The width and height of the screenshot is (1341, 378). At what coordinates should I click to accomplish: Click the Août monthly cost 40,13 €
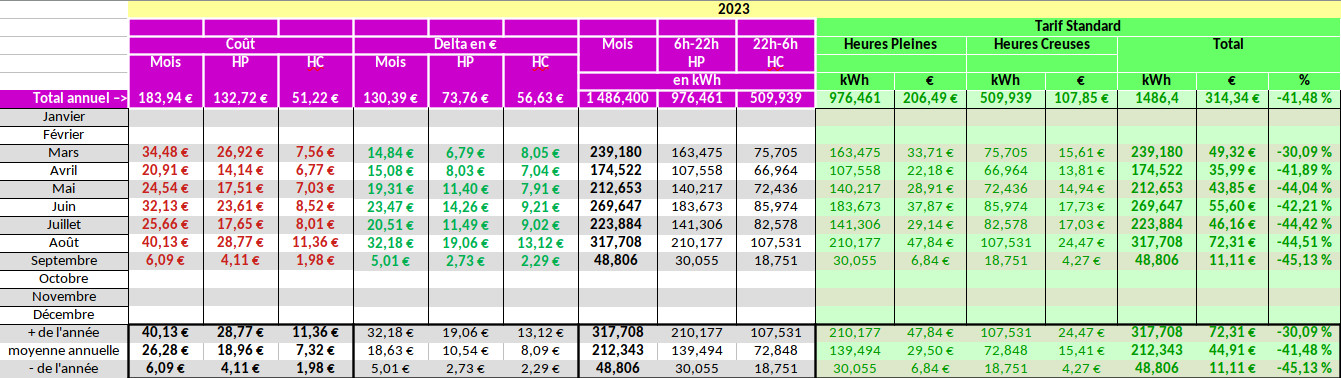tap(166, 242)
